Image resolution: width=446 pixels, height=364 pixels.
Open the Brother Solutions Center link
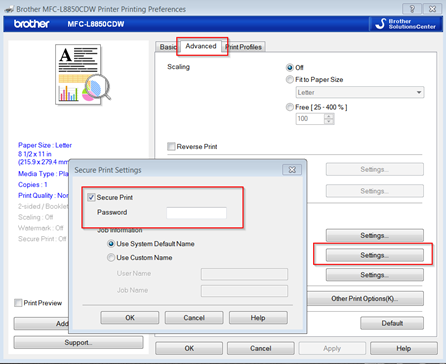(x=405, y=24)
